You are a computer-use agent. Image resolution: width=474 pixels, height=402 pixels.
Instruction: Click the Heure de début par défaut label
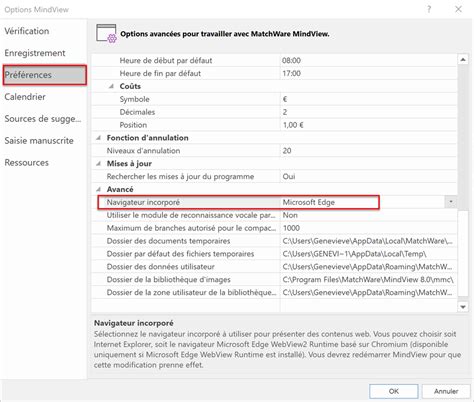click(166, 61)
